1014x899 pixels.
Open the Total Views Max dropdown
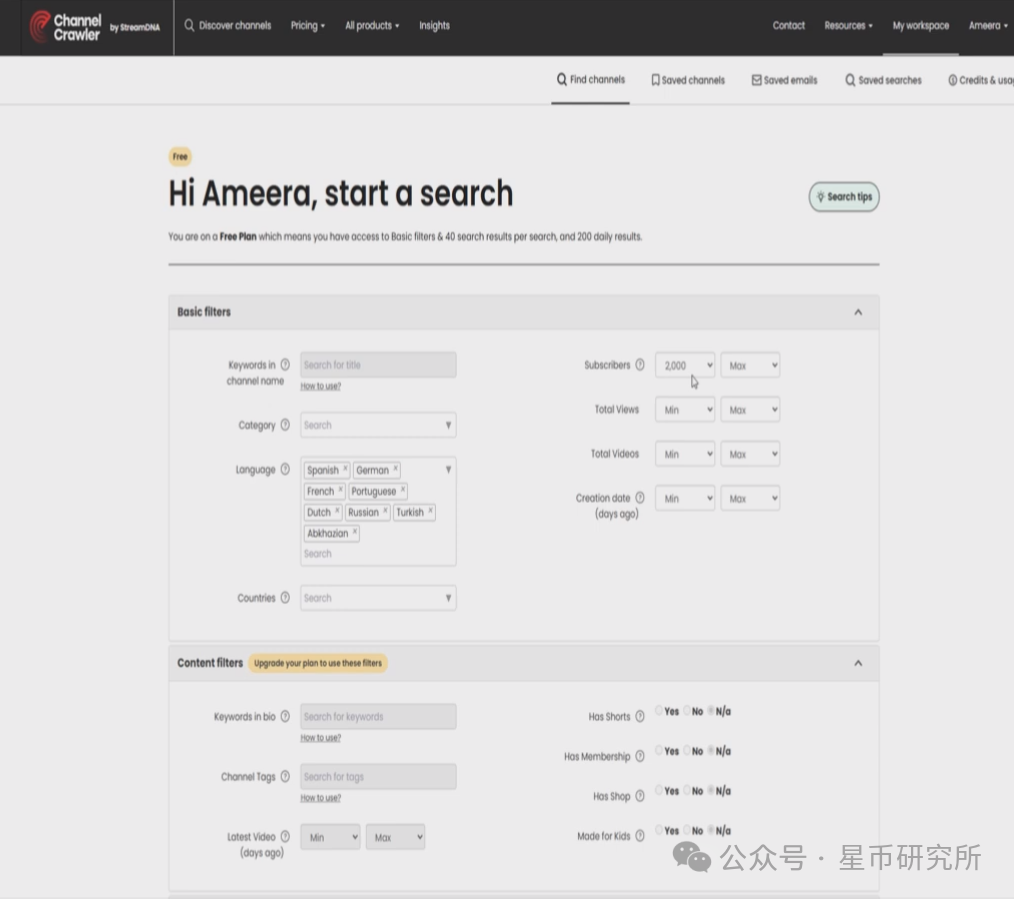click(x=750, y=410)
